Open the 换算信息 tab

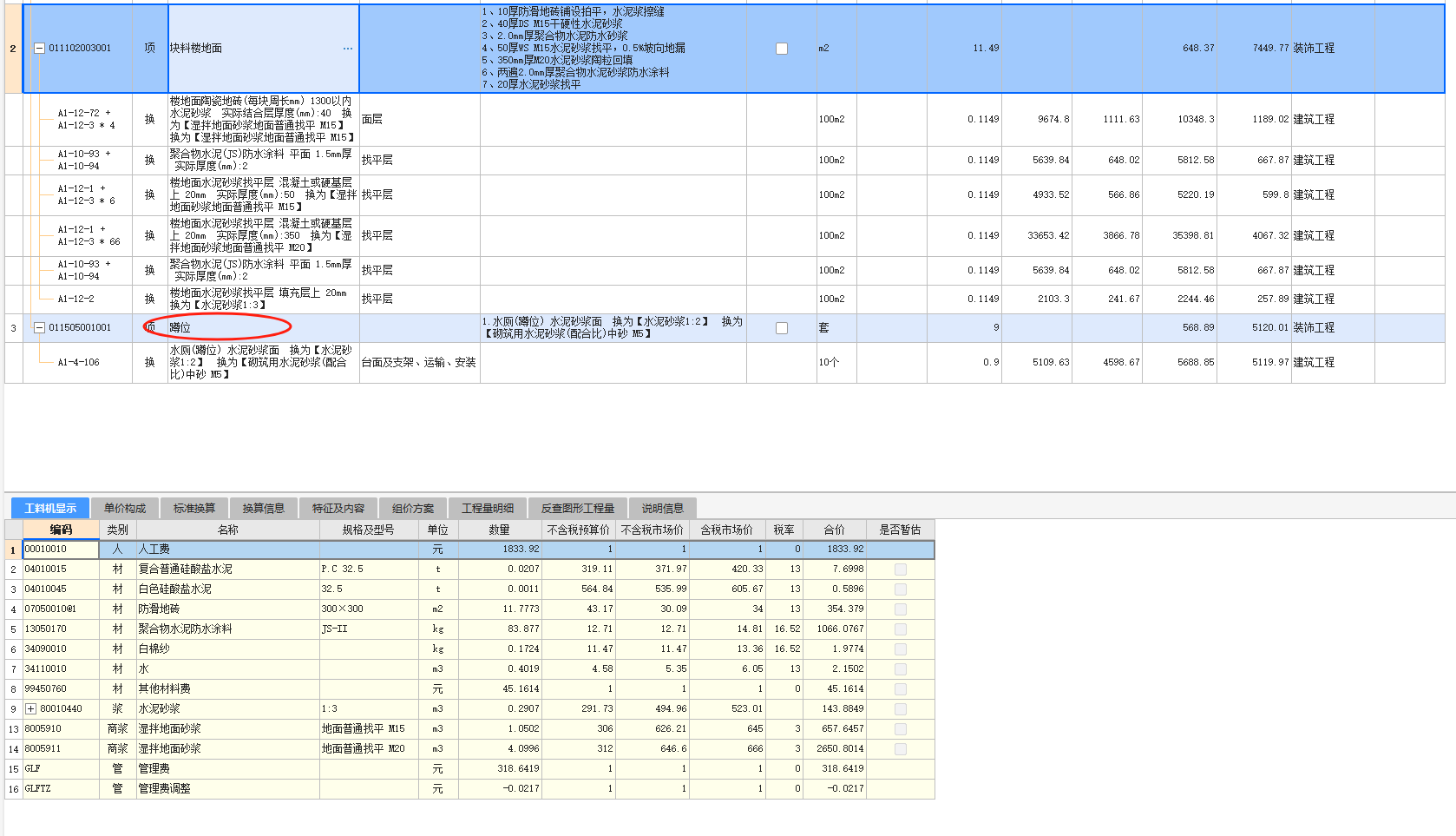264,509
